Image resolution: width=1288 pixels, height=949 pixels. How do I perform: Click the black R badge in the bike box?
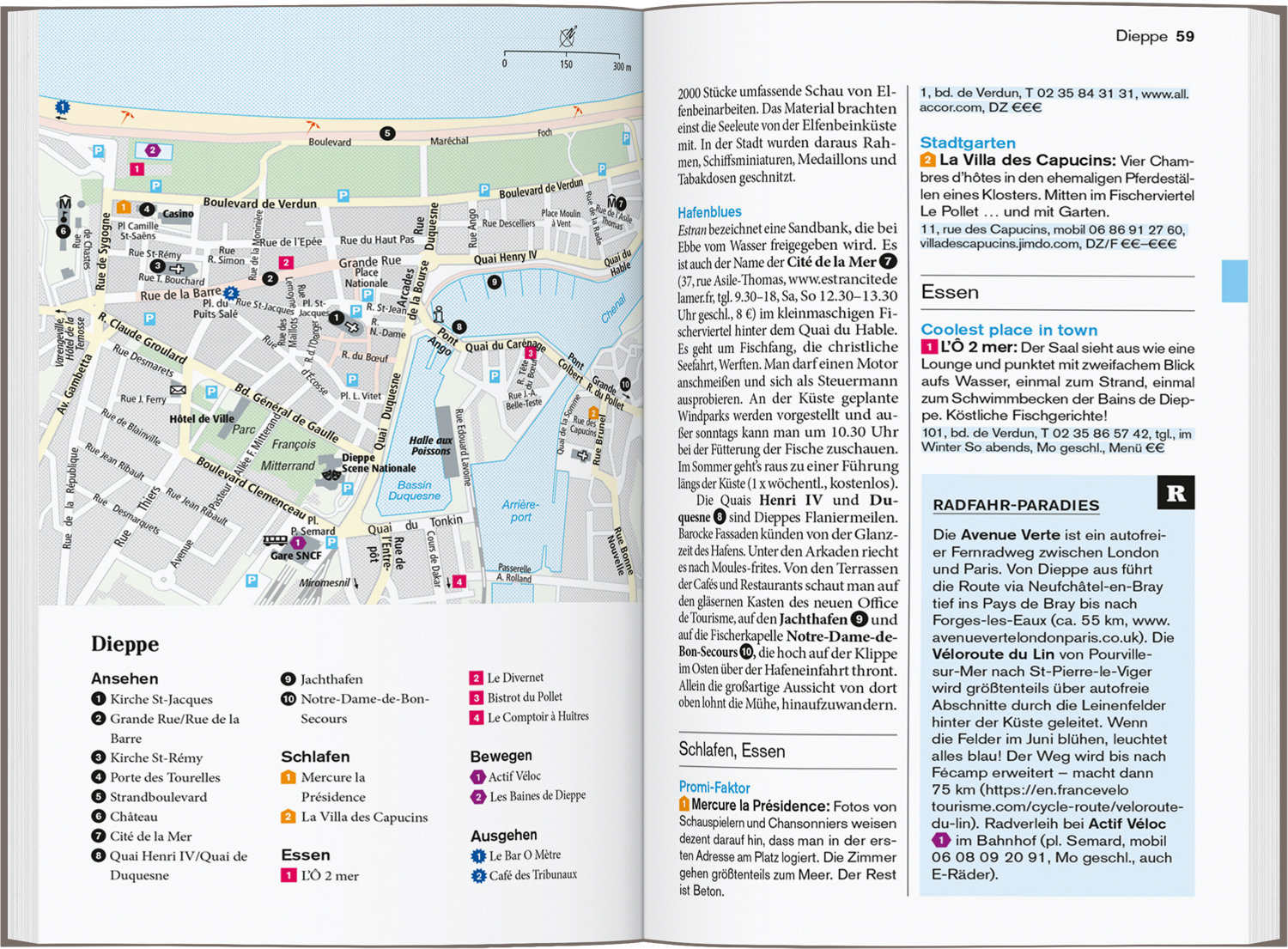pyautogui.click(x=1176, y=493)
